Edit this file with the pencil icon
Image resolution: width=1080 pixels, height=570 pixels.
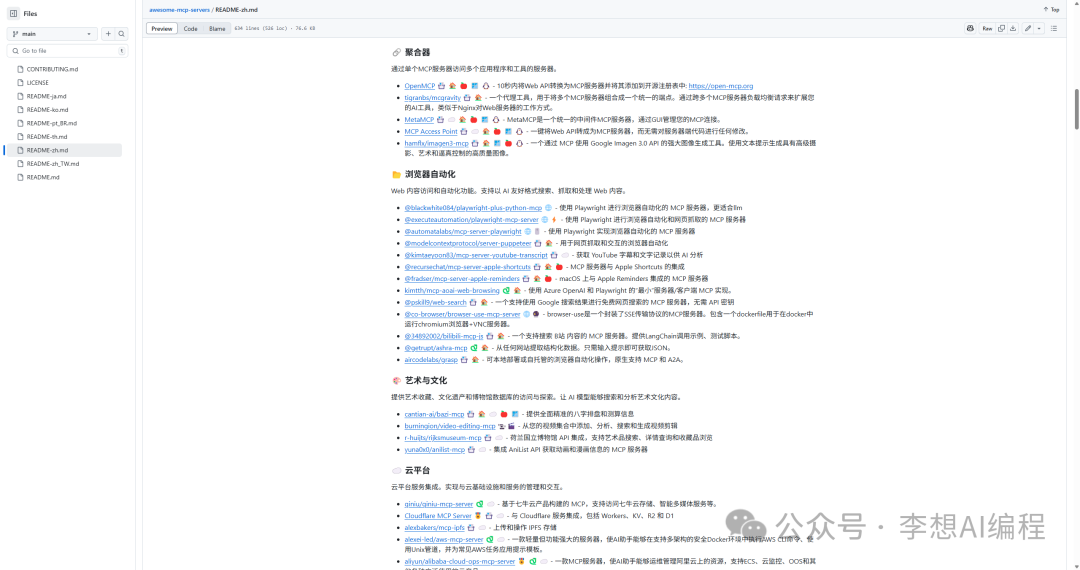click(x=1028, y=28)
